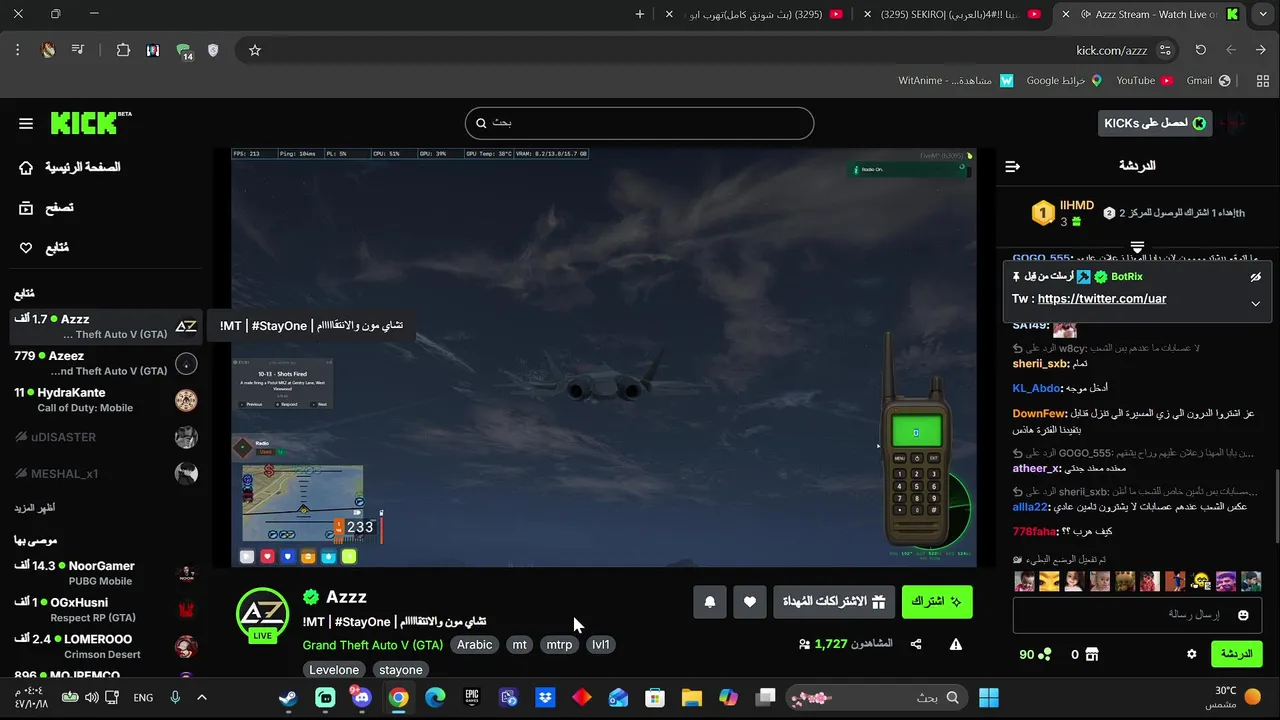1280x720 pixels.
Task: Open the following item with heart icon
Action: [45, 248]
